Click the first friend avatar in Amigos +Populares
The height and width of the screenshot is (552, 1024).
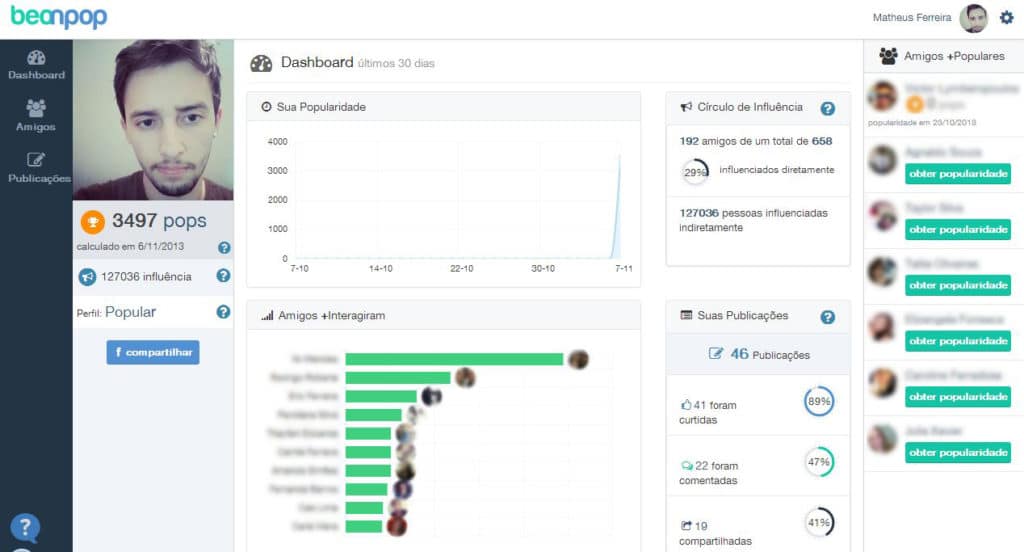(882, 96)
